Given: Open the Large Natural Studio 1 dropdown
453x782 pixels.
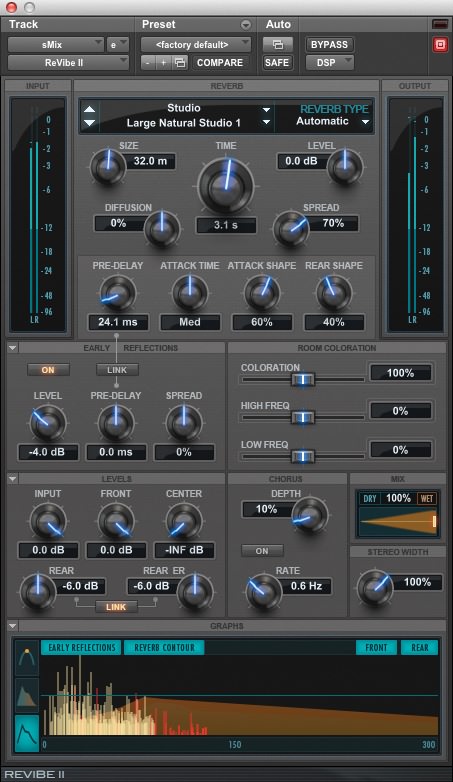Looking at the screenshot, I should point(266,122).
